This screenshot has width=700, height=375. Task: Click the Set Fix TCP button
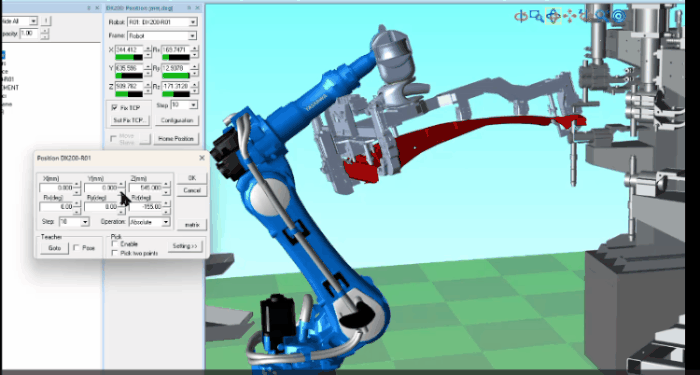tap(129, 120)
